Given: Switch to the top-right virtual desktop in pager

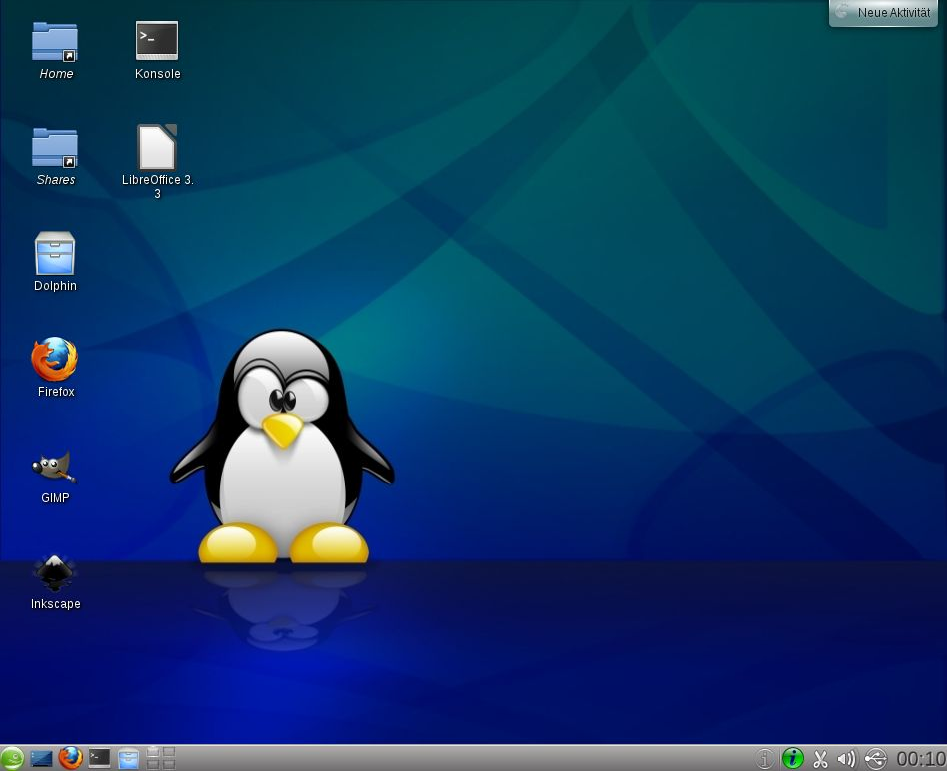Looking at the screenshot, I should click(169, 752).
